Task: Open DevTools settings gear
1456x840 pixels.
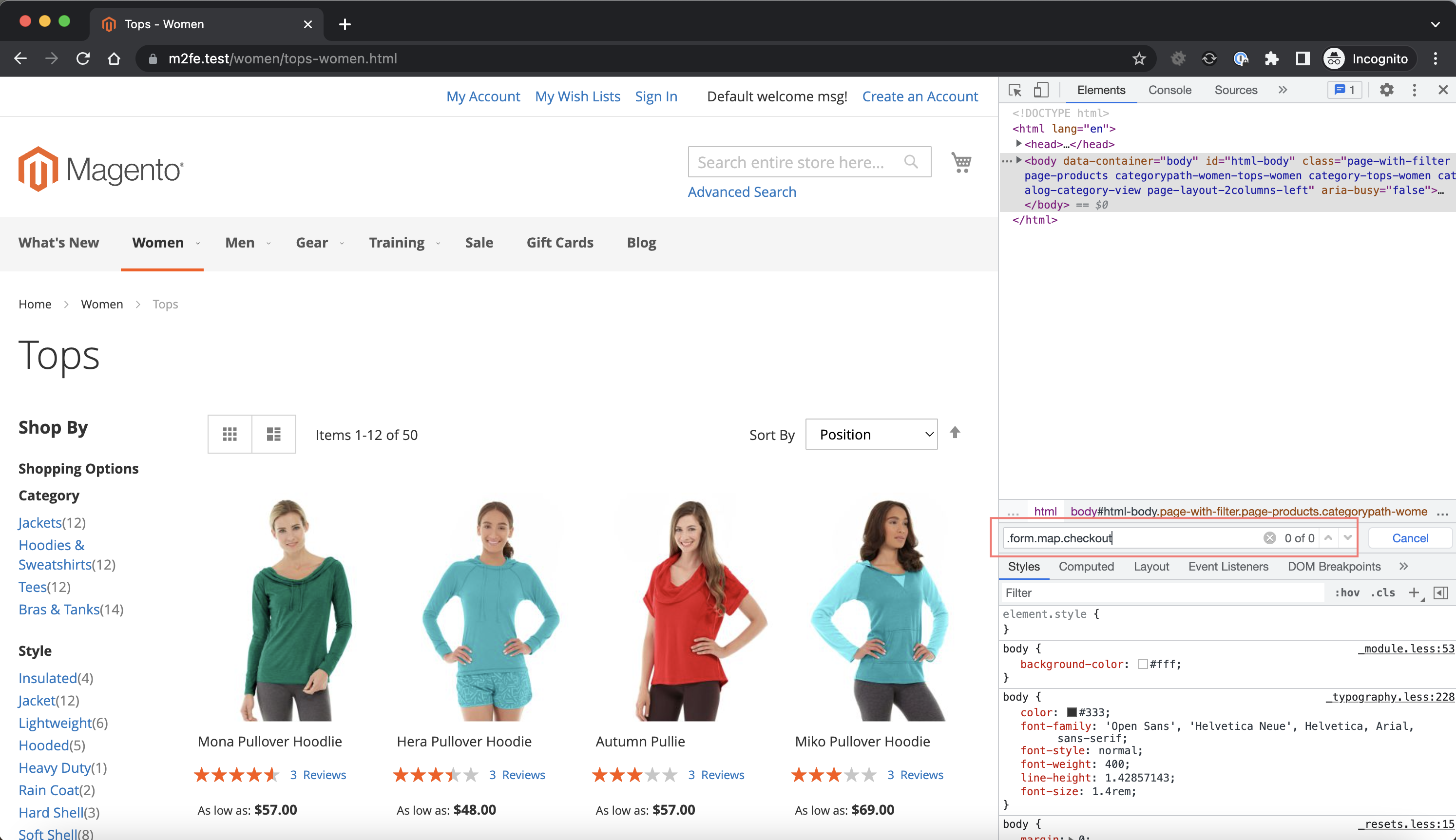Action: (1386, 90)
